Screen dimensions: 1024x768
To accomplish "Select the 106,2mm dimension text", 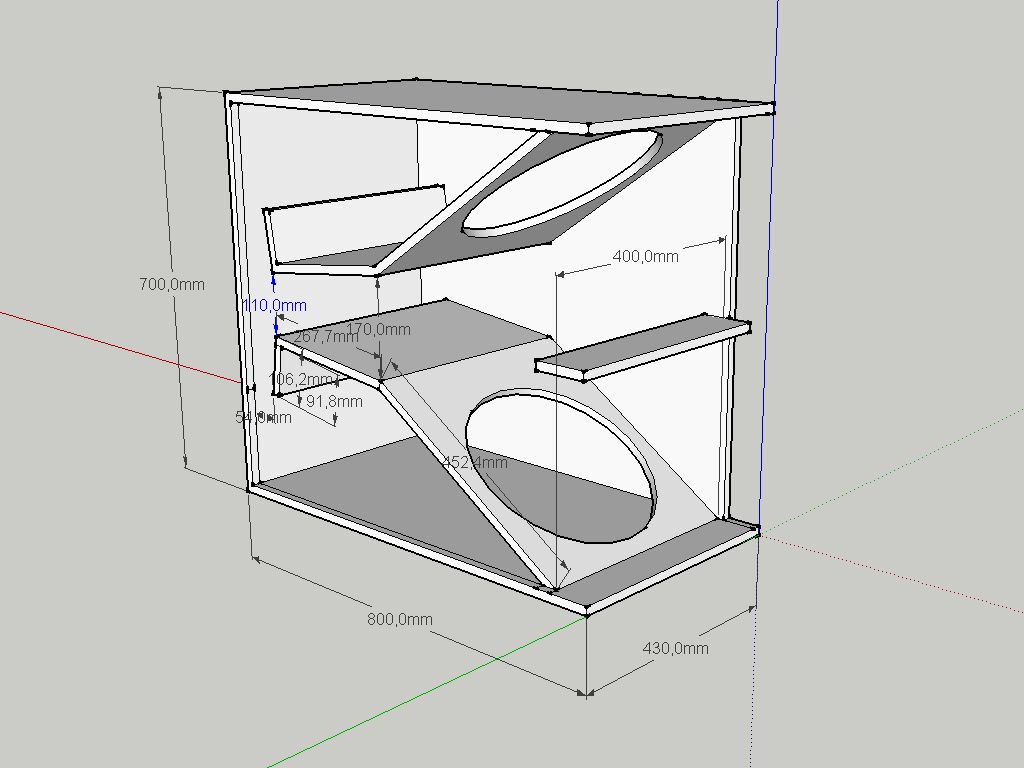I will pos(302,379).
